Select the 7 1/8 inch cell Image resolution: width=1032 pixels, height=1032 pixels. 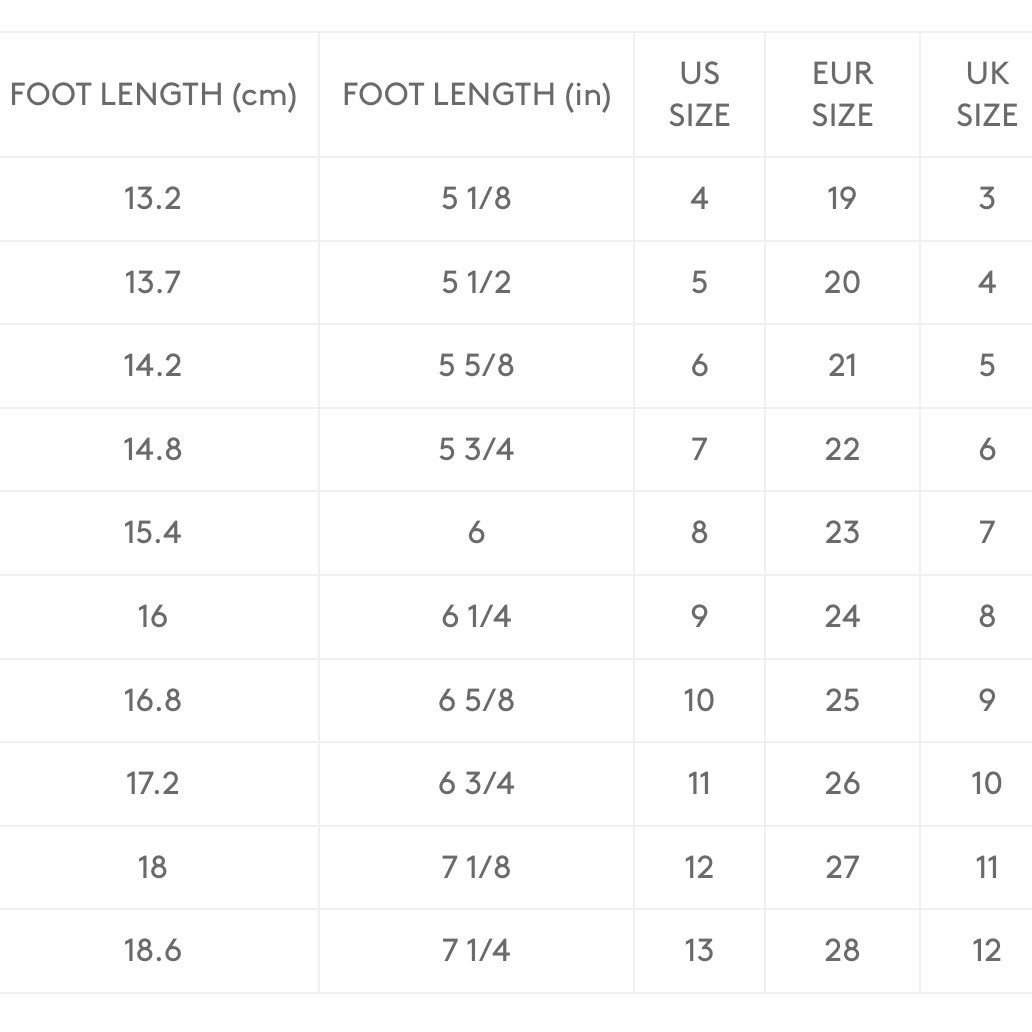point(476,866)
